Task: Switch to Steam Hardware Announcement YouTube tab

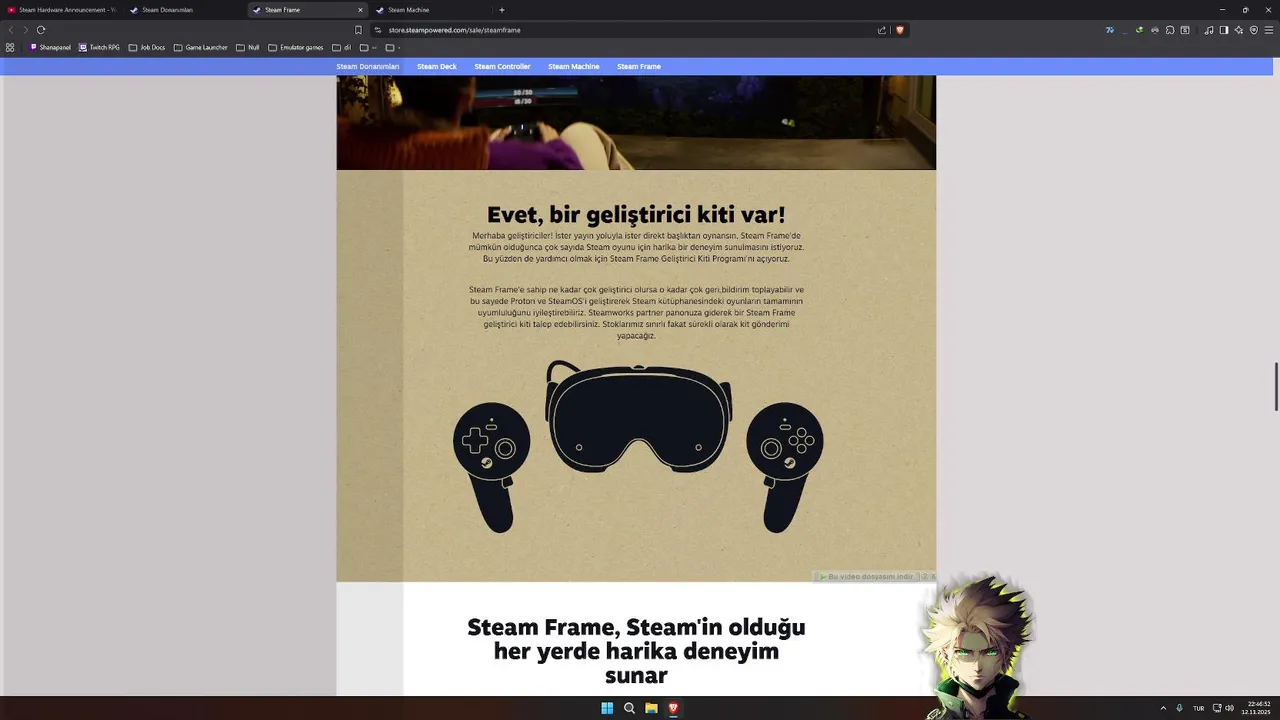Action: pos(62,10)
